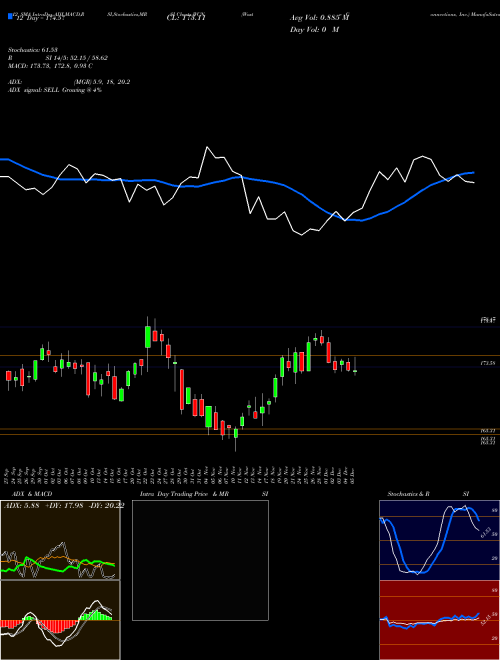Click the end of the blue SMA line

pos(474,173)
